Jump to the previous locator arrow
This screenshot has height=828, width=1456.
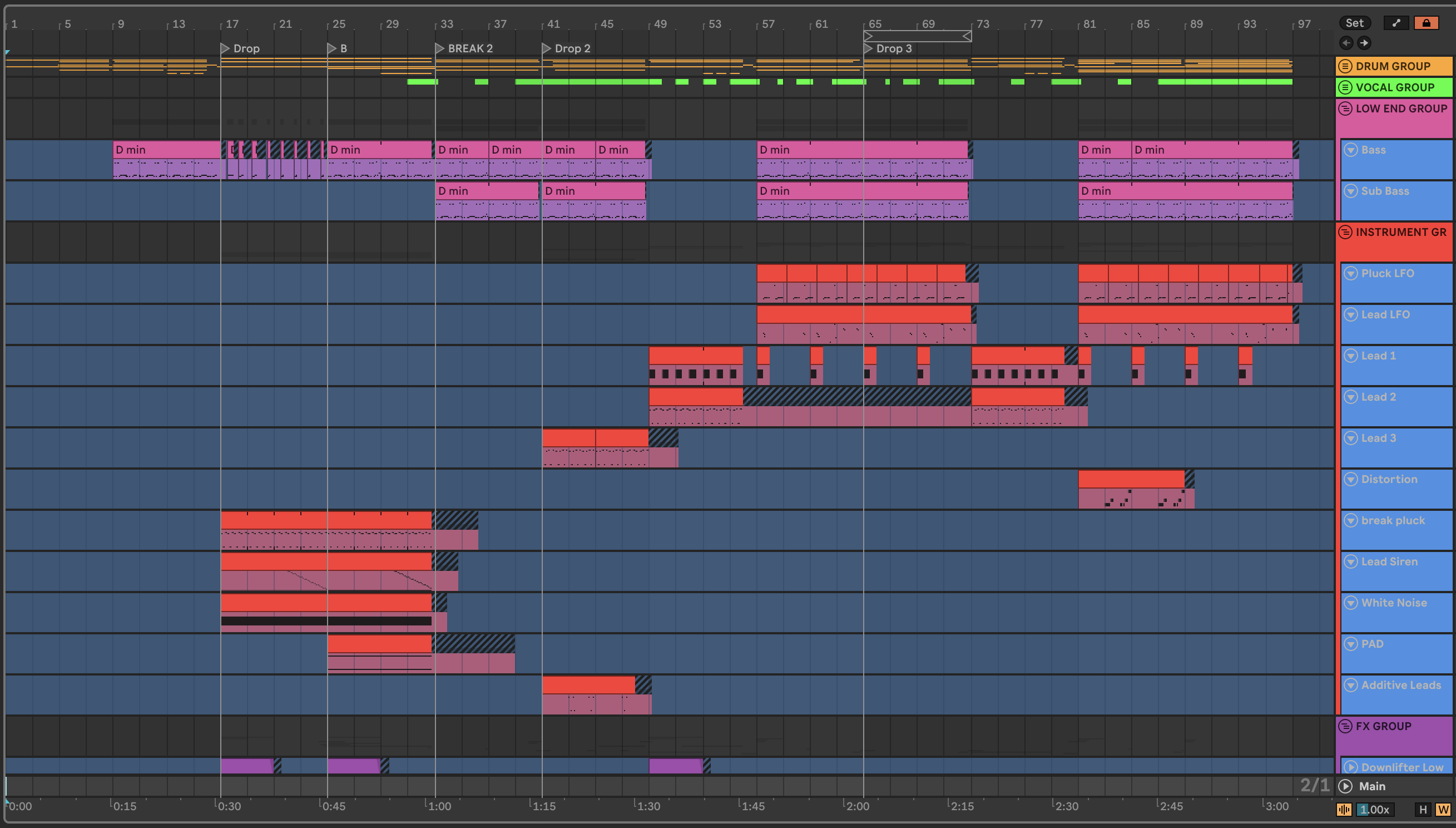click(1346, 43)
